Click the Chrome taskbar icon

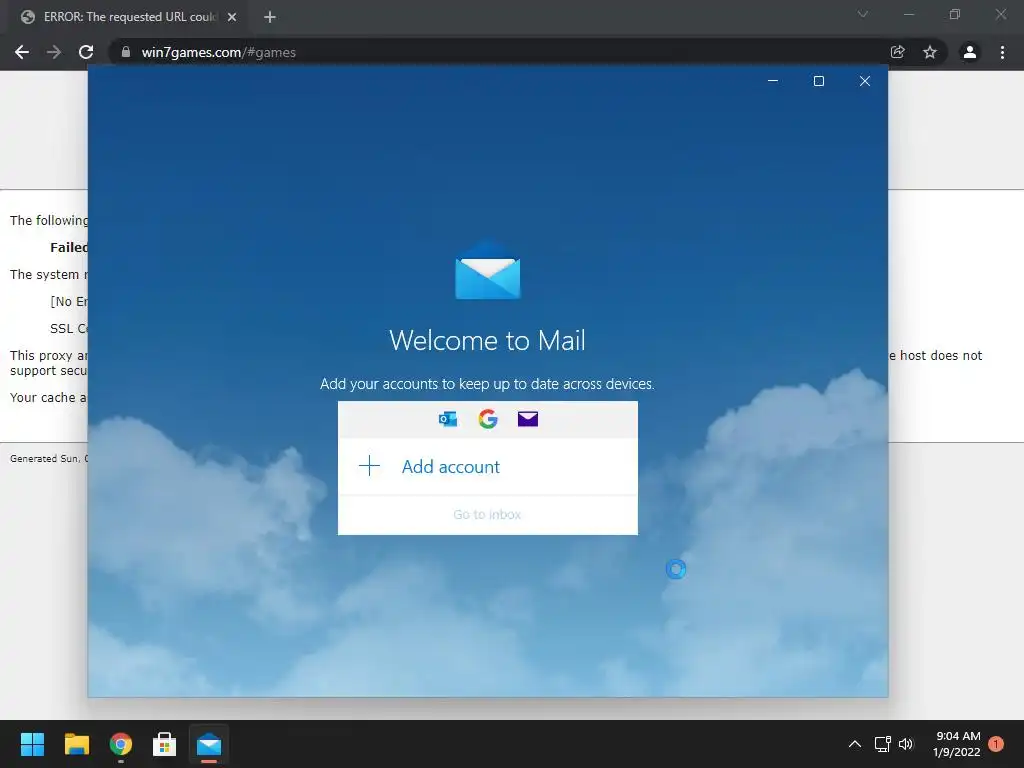(x=121, y=744)
